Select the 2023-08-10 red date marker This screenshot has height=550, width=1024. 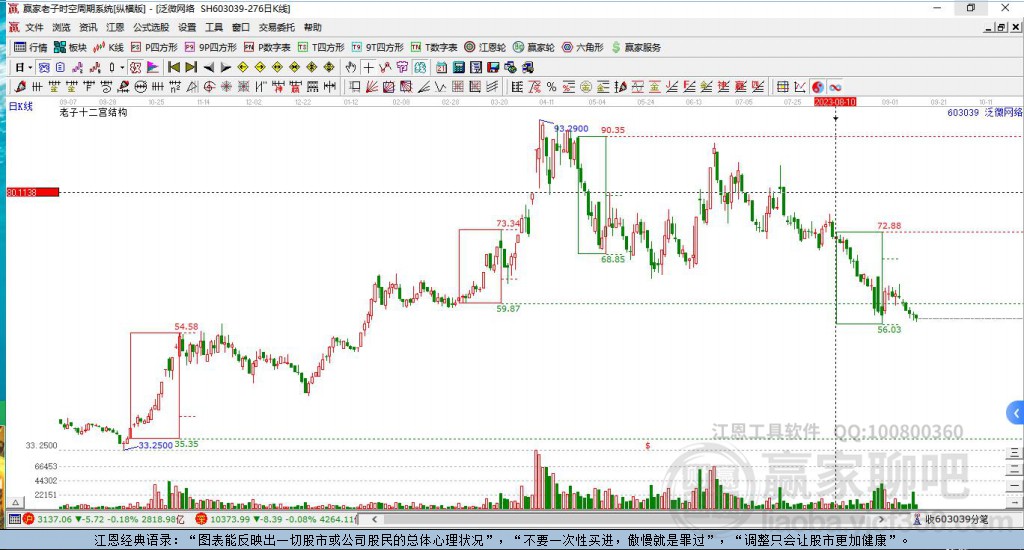(x=835, y=102)
